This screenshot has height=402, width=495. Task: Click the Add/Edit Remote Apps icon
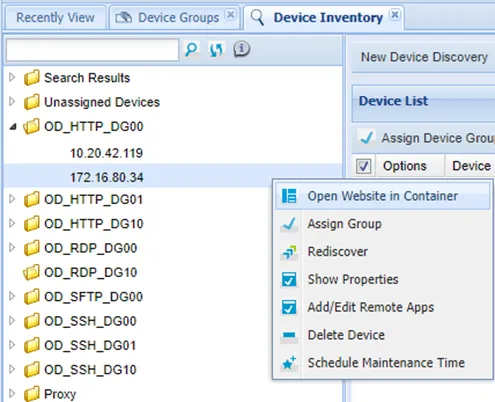coord(289,307)
